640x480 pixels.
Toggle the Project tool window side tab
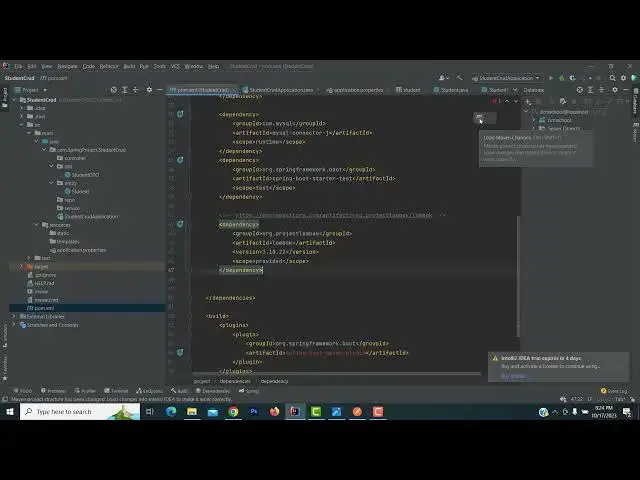[4, 97]
